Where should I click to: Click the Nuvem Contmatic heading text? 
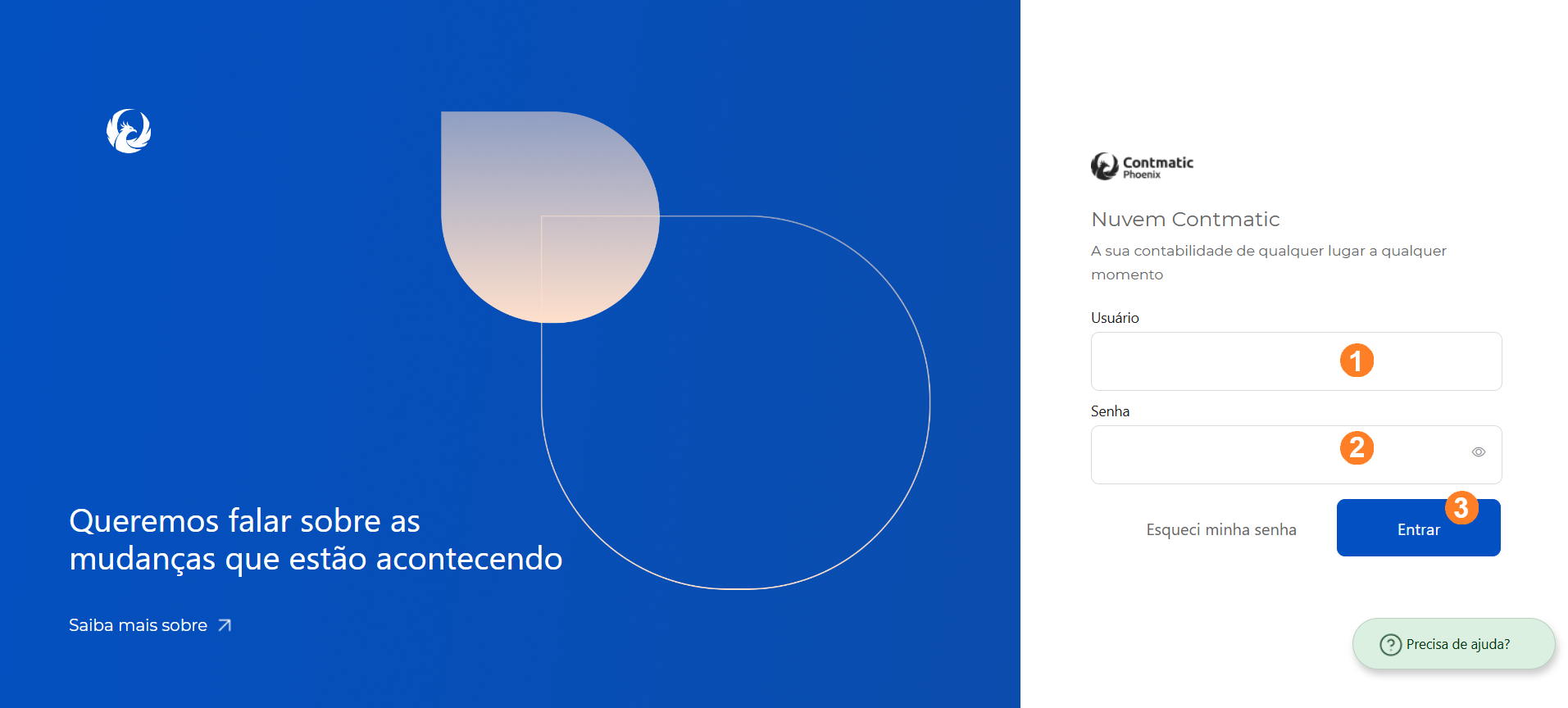(1185, 220)
